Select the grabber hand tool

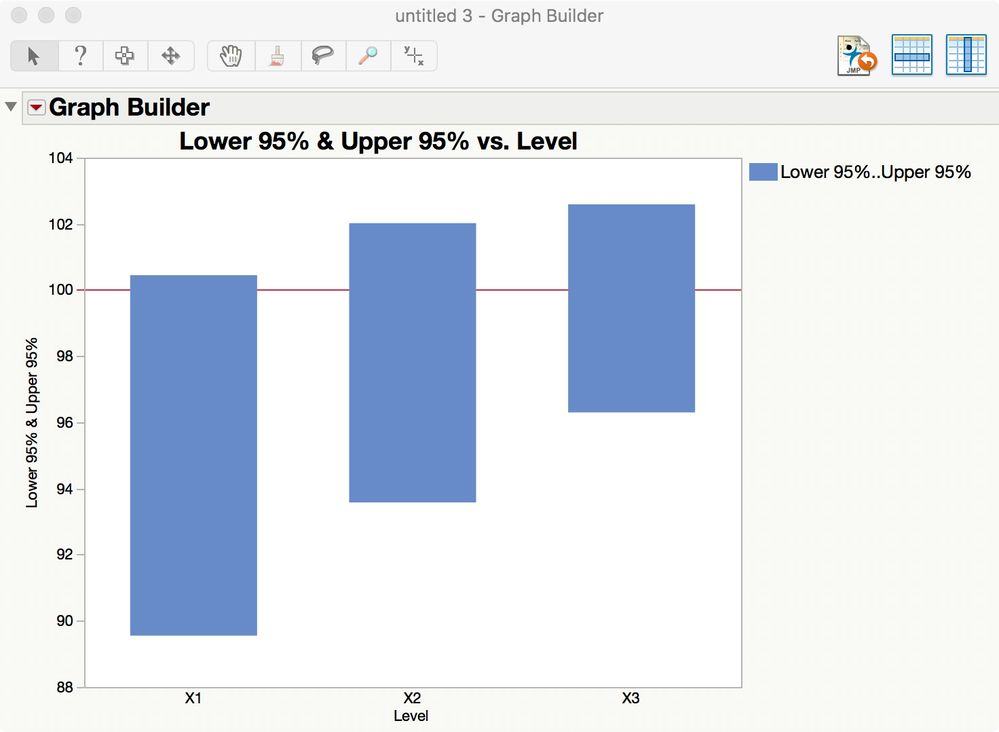click(231, 56)
